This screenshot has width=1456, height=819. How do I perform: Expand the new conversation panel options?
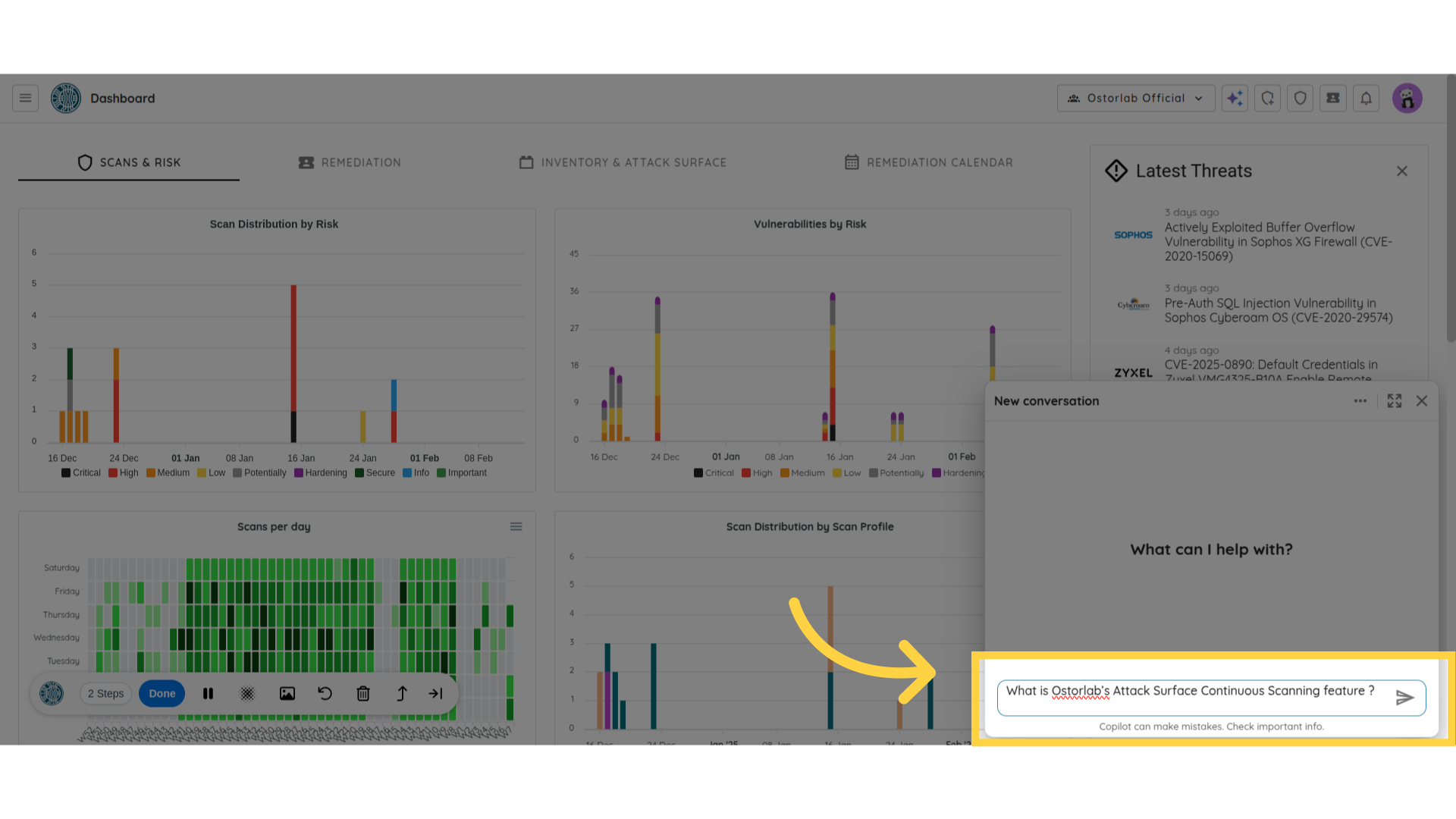1394,400
